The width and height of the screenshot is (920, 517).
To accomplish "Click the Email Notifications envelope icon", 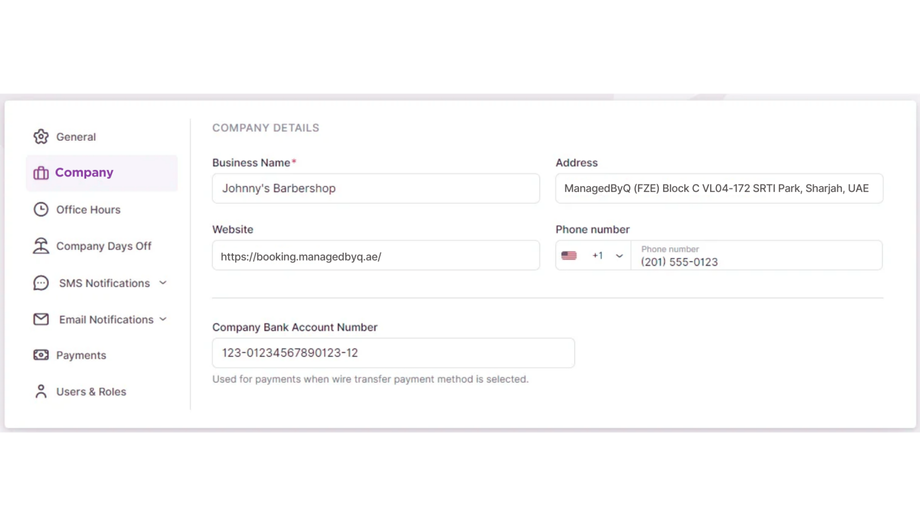I will coord(41,320).
